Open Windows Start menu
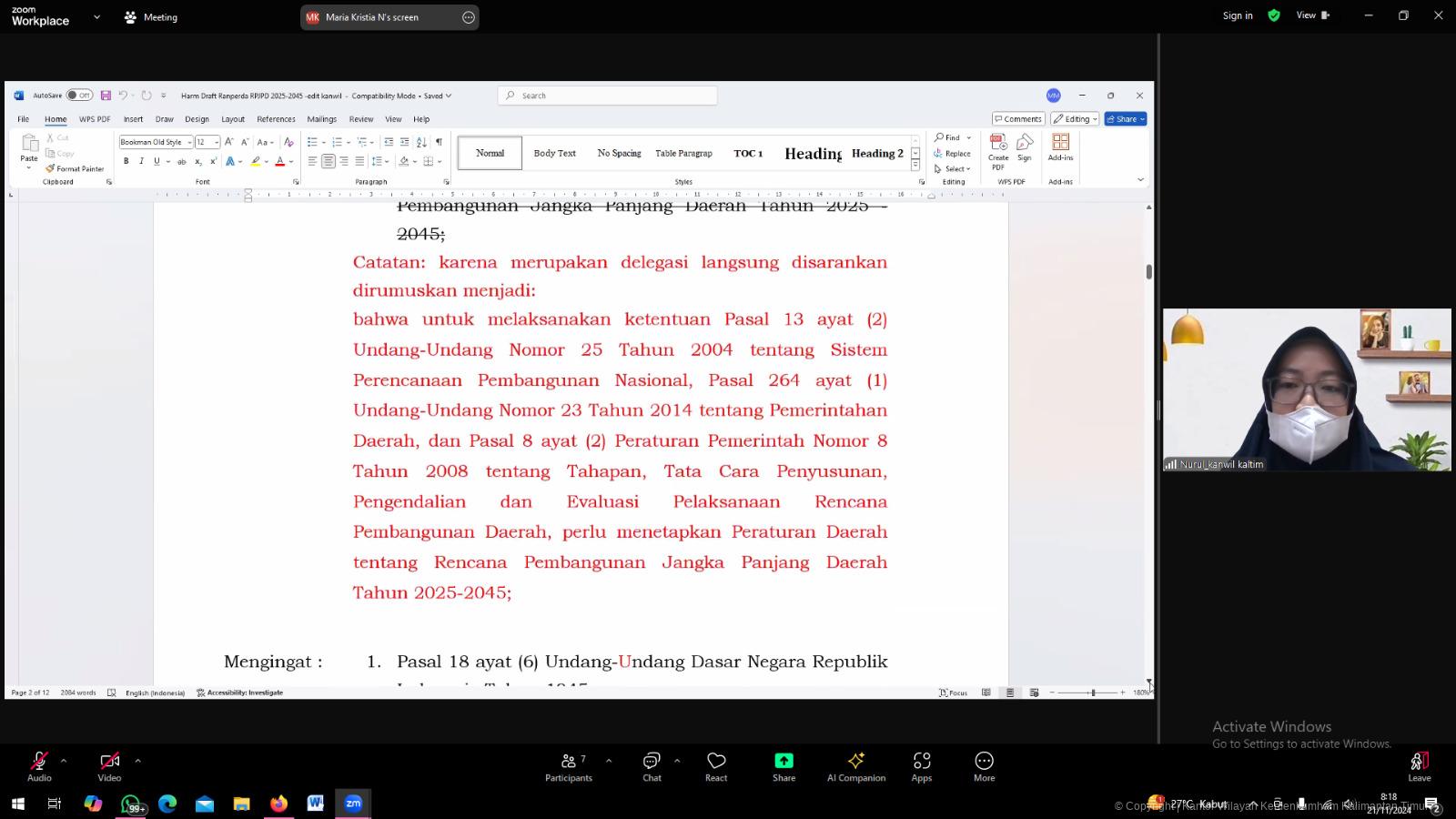Viewport: 1456px width, 819px height. (x=17, y=804)
